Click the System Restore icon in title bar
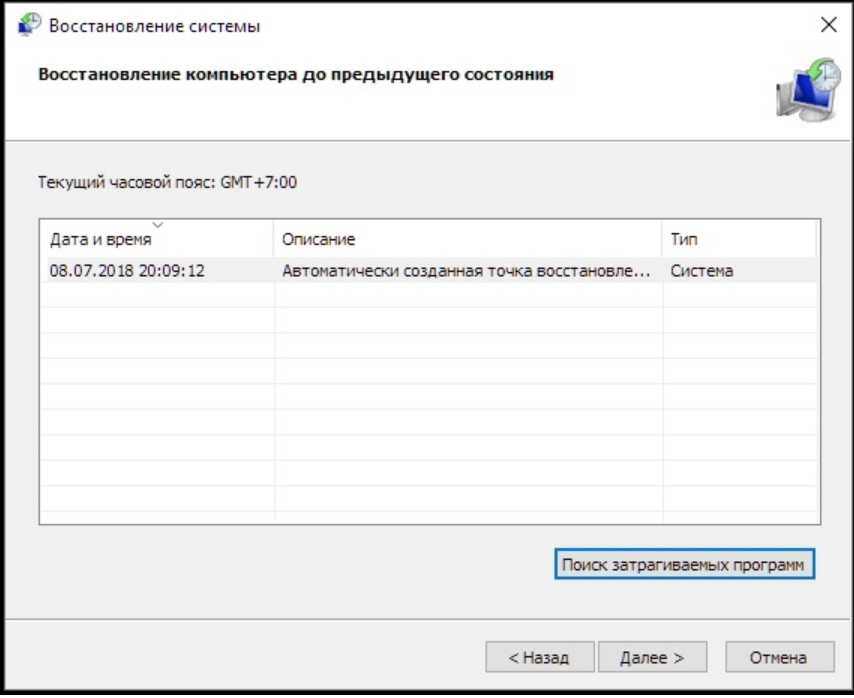Screen dimensions: 854x698 (x=31, y=26)
